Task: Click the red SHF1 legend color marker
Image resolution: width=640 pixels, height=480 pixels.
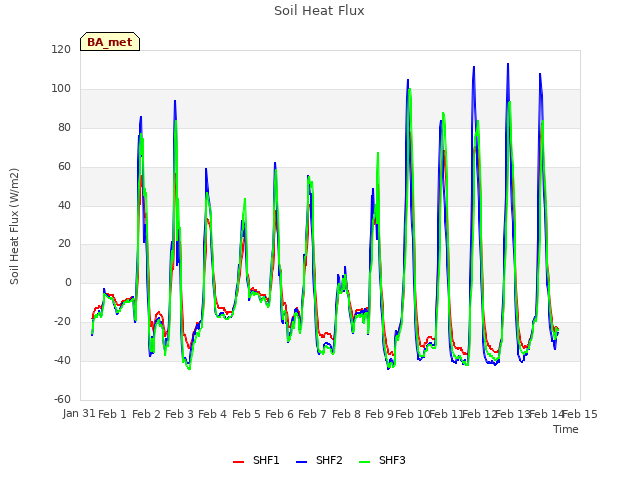Action: click(238, 461)
